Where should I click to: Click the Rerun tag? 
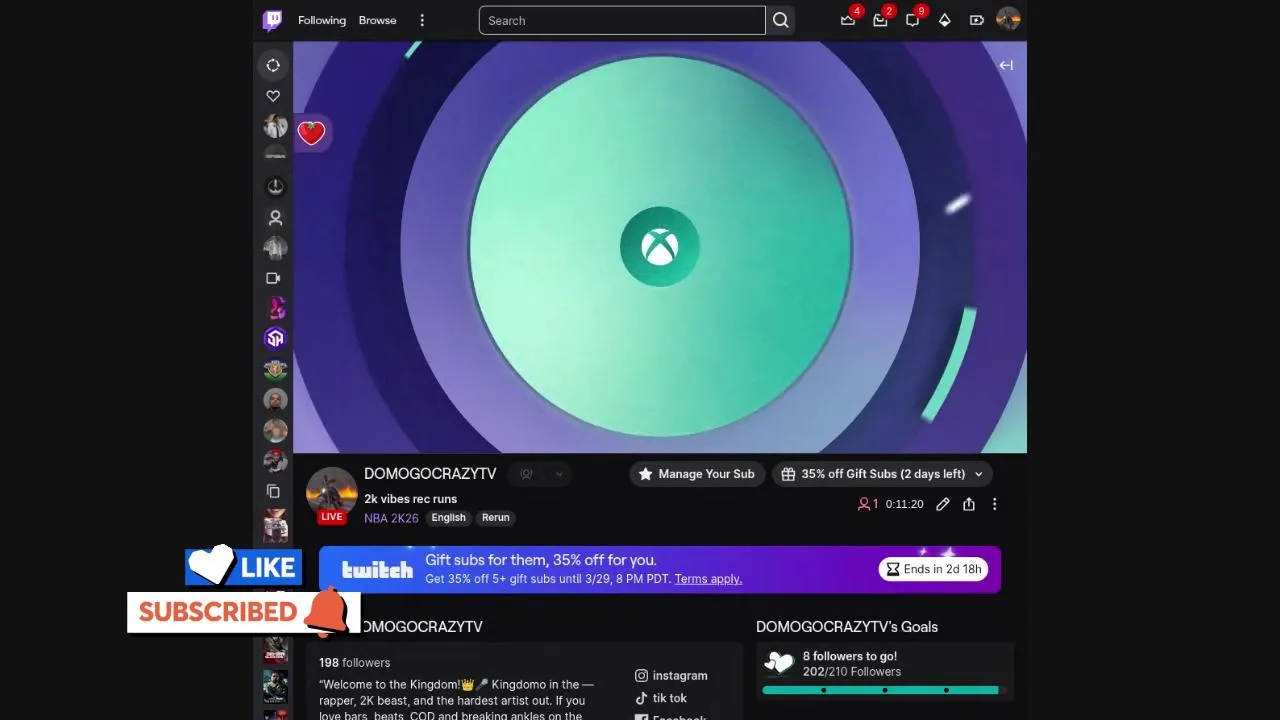coord(495,518)
